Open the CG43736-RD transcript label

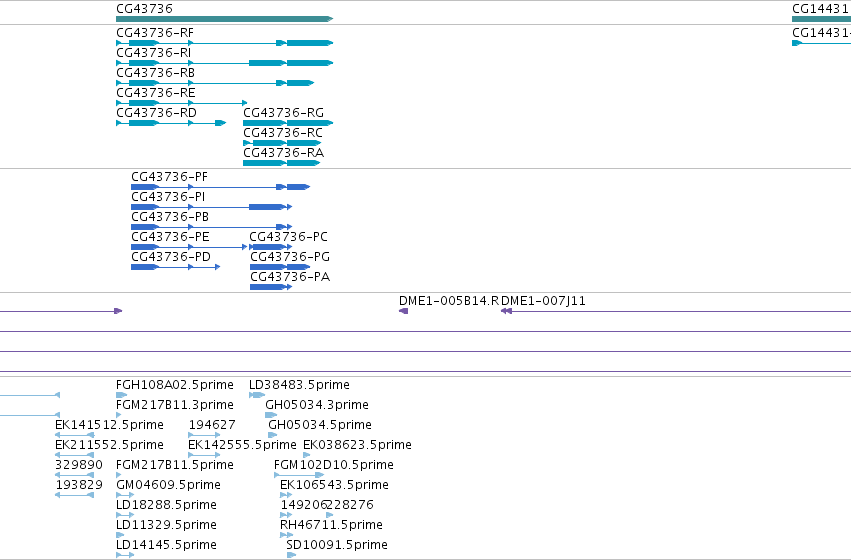click(156, 113)
